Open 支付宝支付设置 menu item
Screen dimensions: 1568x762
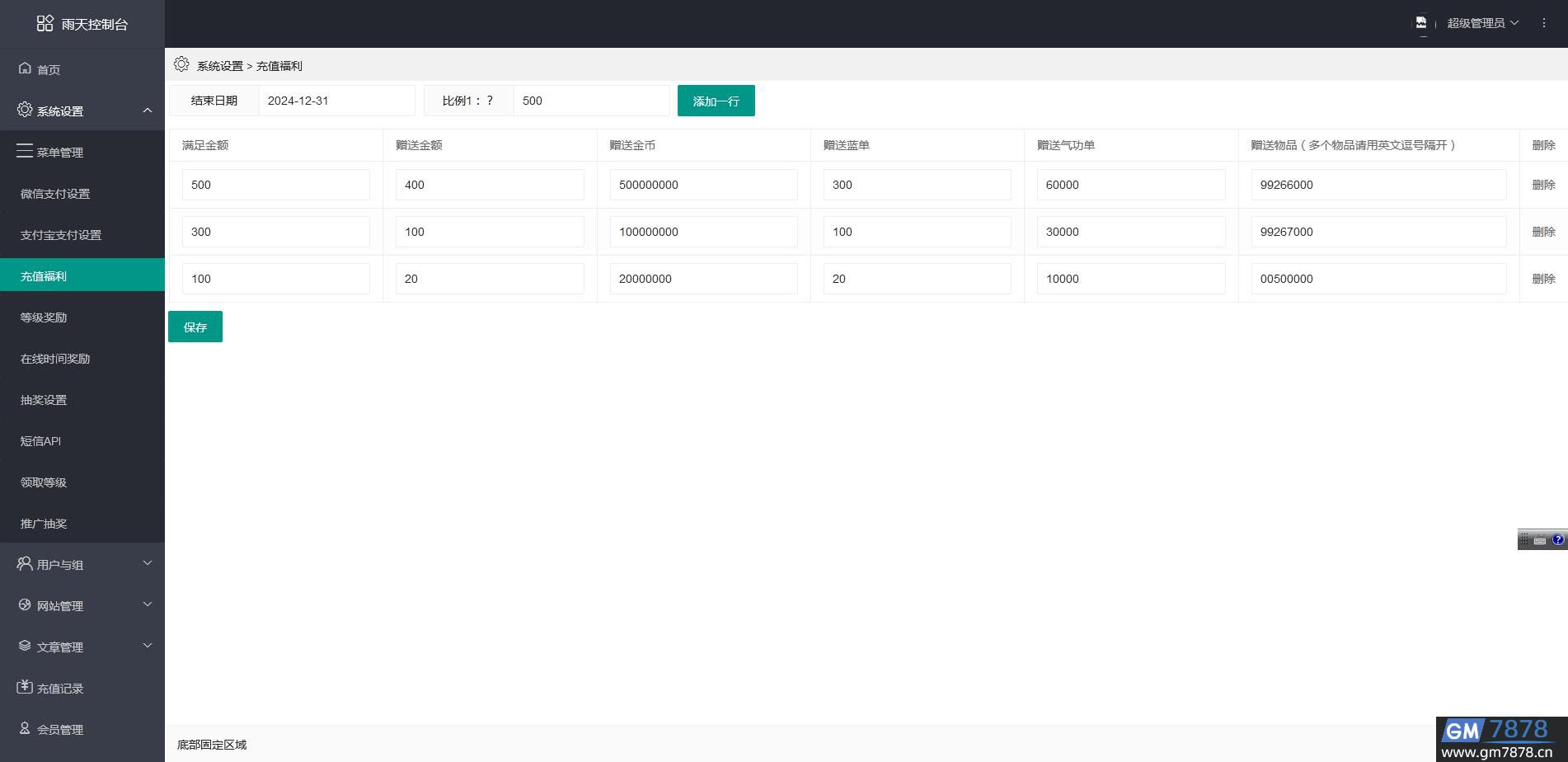[82, 234]
